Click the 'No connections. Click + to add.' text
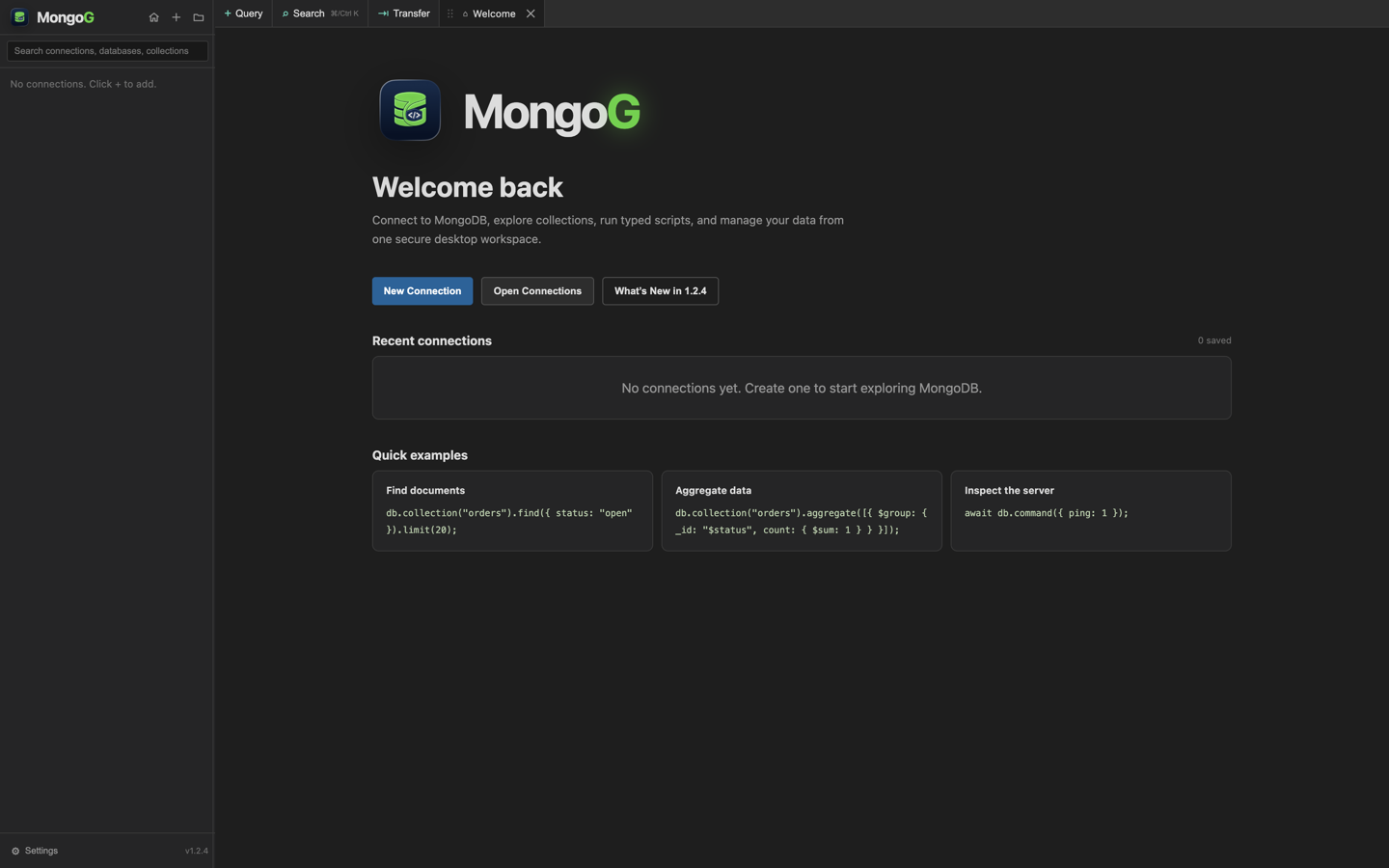The image size is (1389, 868). click(83, 84)
